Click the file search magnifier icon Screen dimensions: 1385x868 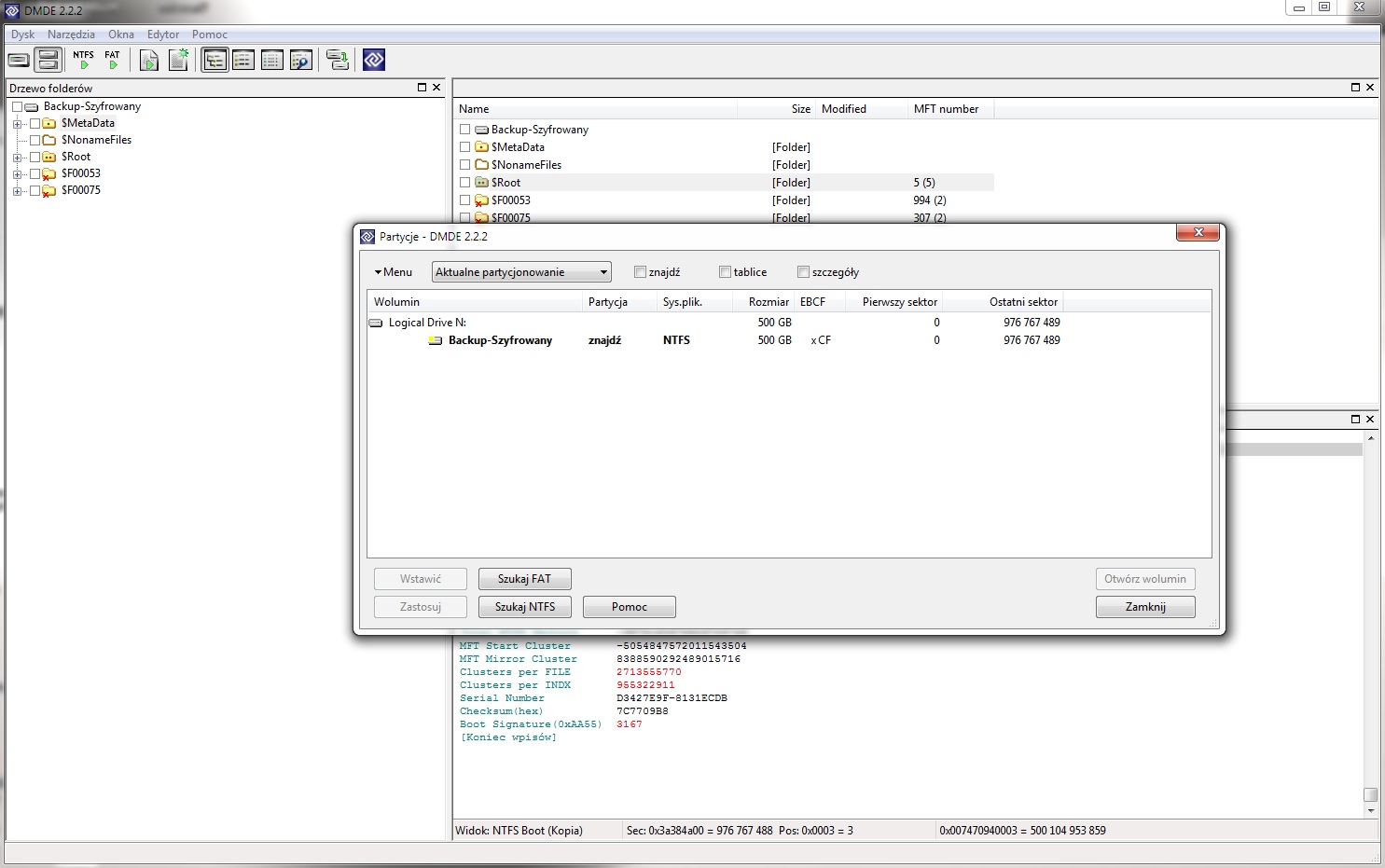(x=300, y=61)
